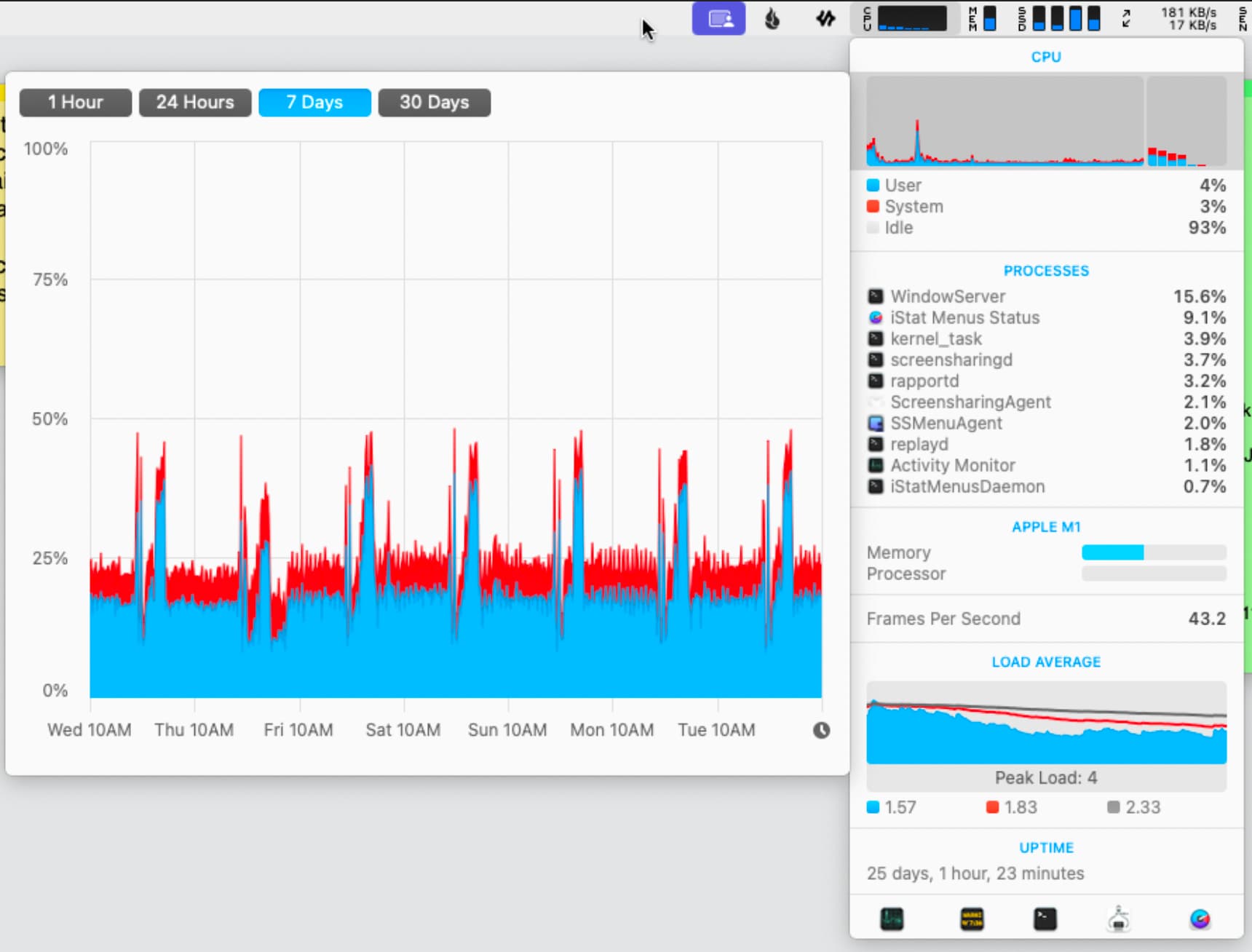Image resolution: width=1252 pixels, height=952 pixels.
Task: Open System Information from the bottom shortcuts
Action: (1119, 919)
